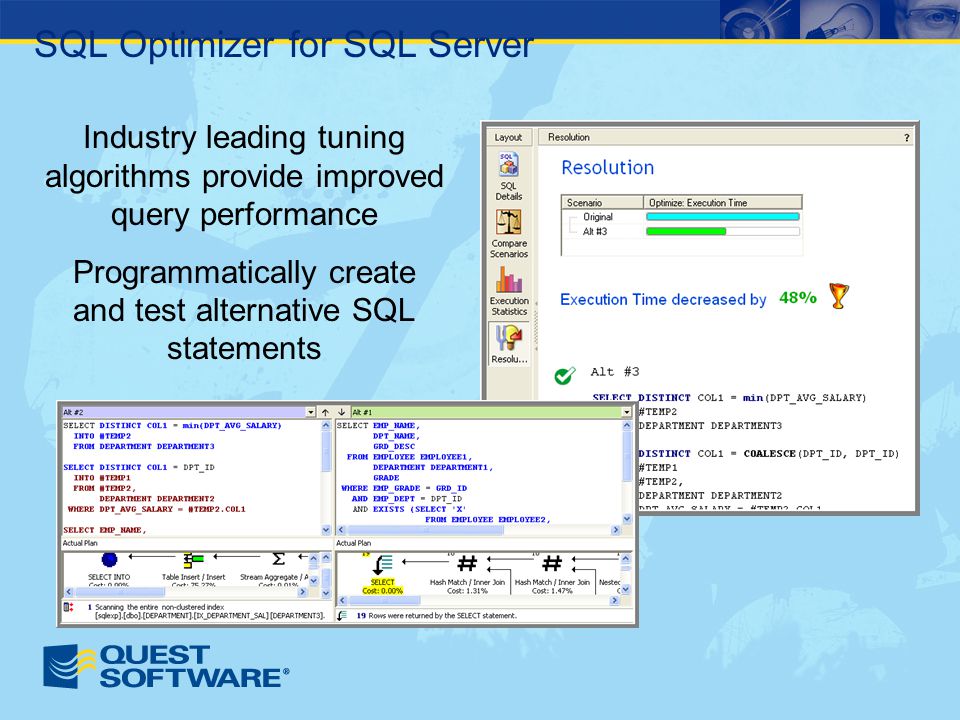Click the down arrow of Alt #2 SQL vertical scrollbar

click(x=326, y=530)
